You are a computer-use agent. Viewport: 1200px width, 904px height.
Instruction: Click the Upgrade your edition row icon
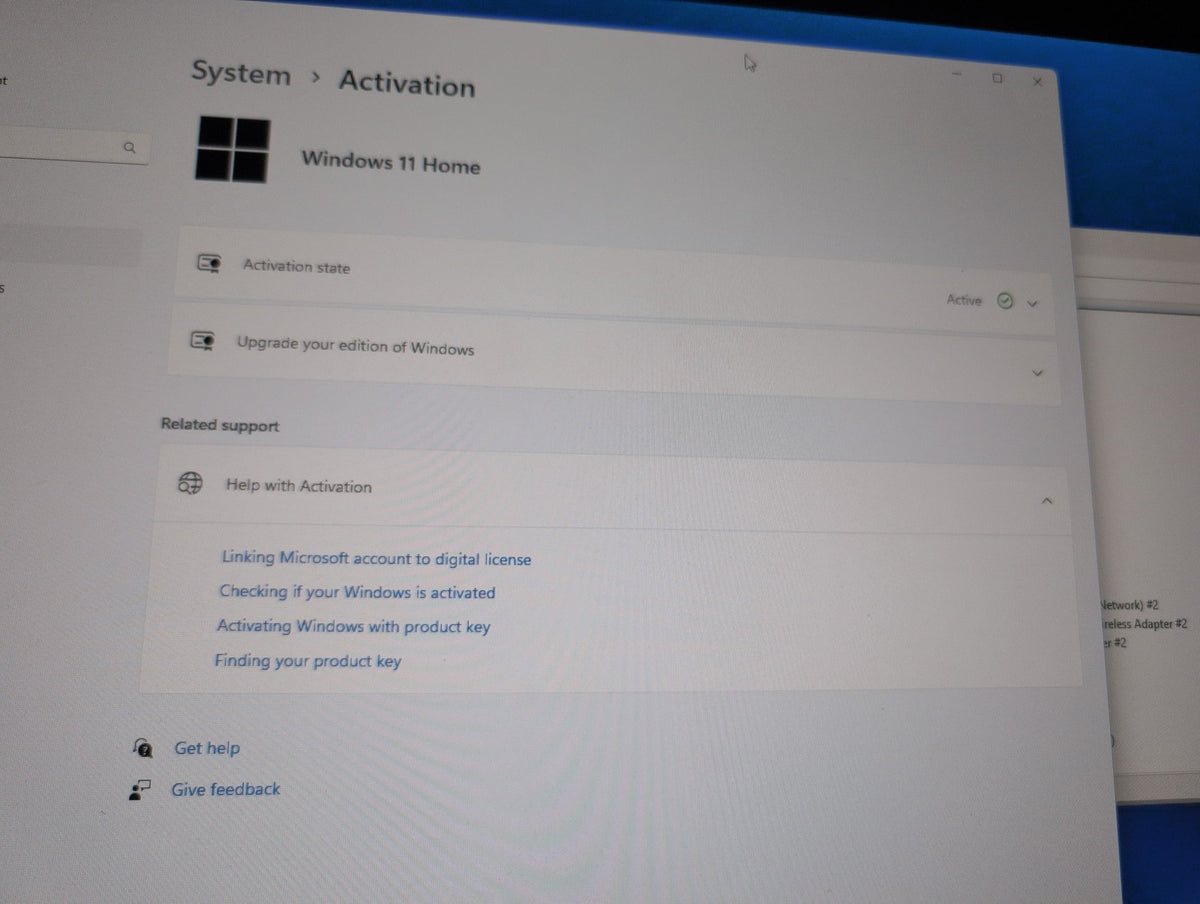(203, 342)
